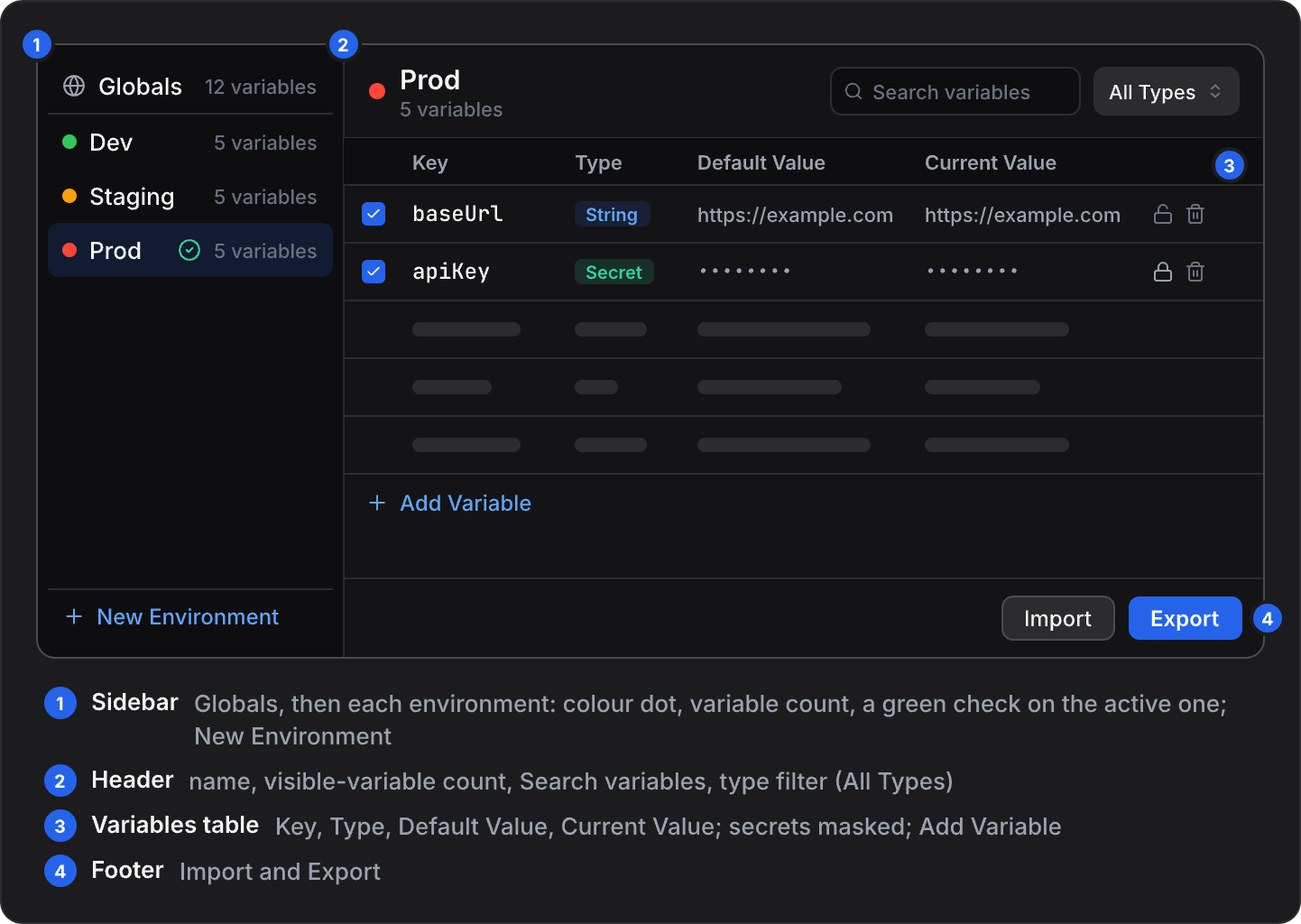
Task: Click the red Prod dot in sidebar
Action: [x=69, y=250]
